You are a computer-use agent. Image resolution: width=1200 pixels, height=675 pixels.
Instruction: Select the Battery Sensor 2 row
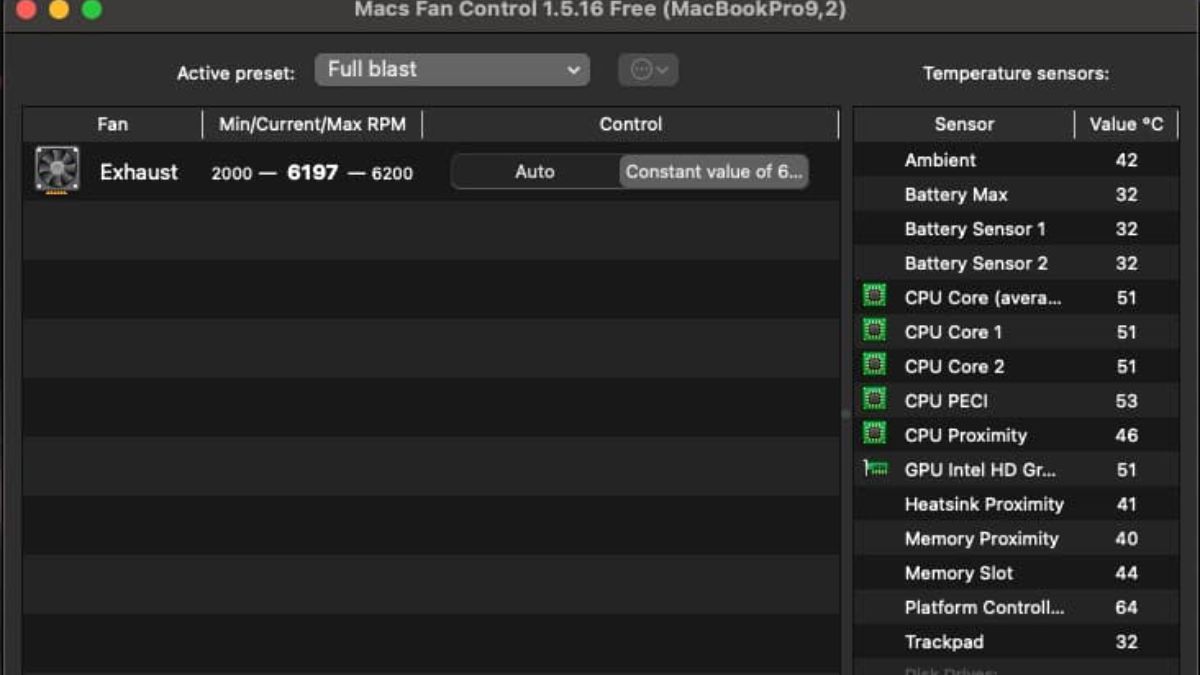click(x=1016, y=263)
